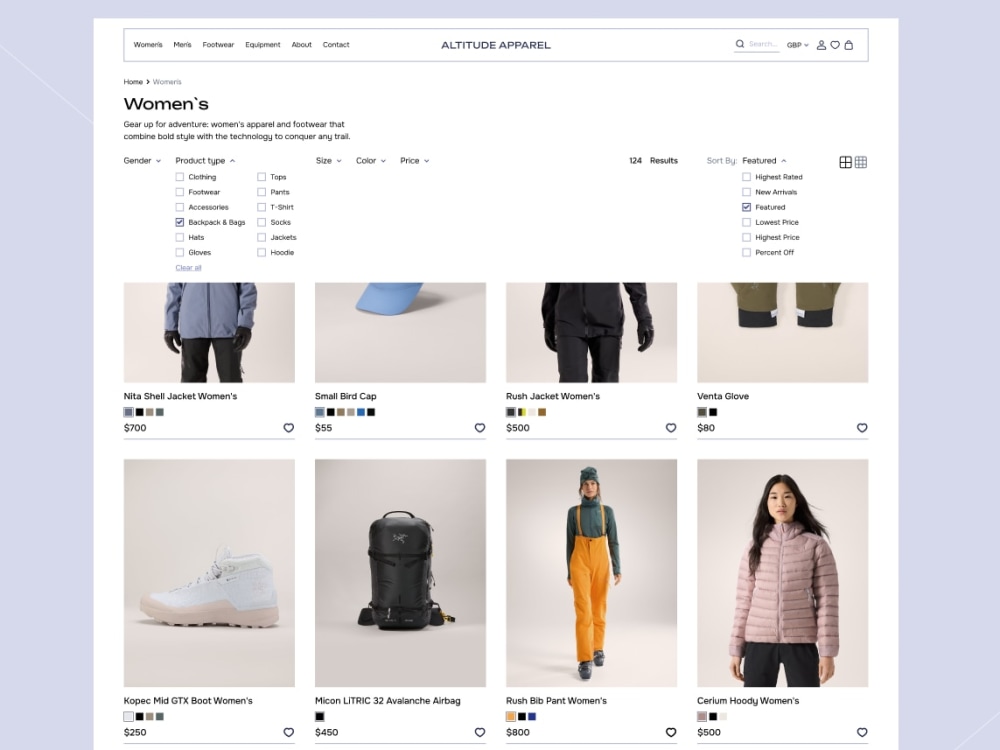This screenshot has height=750, width=1000.
Task: Check the Hoodie filter checkbox
Action: (261, 253)
